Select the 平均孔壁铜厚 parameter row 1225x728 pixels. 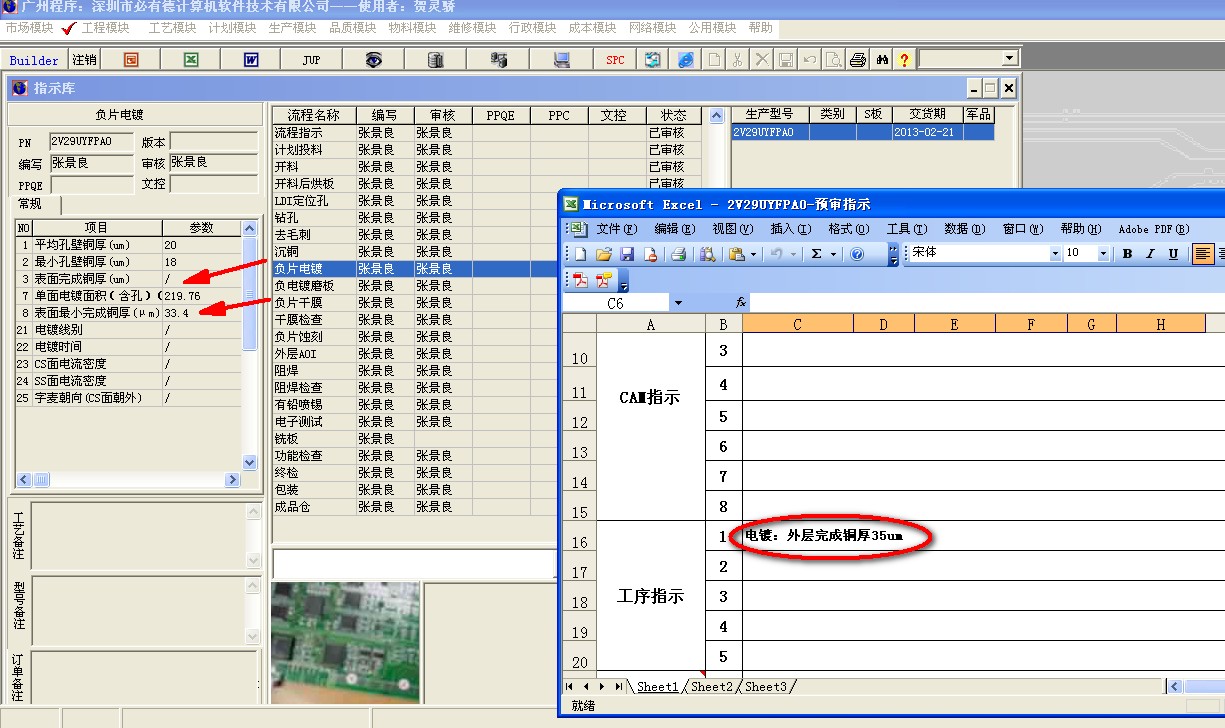pos(128,245)
